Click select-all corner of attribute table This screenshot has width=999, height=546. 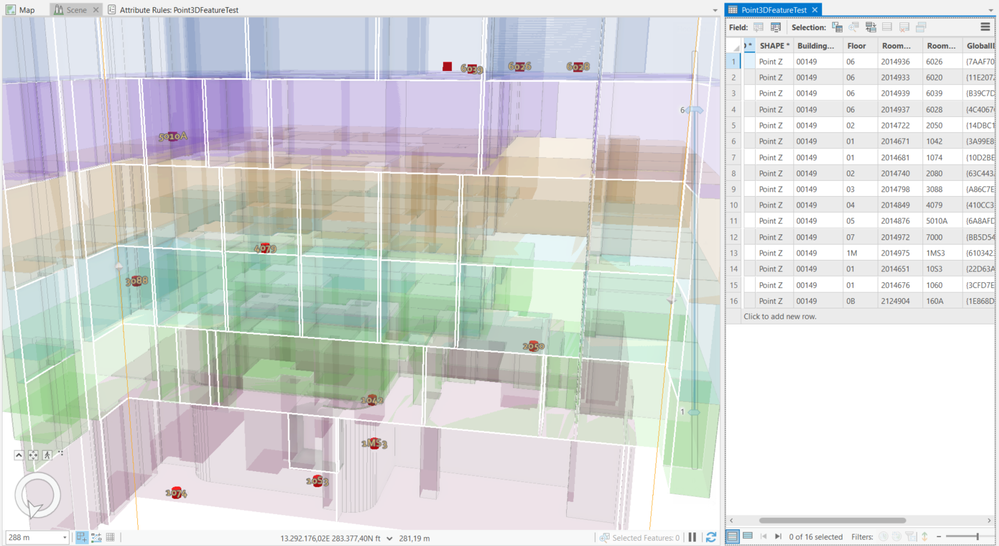(734, 46)
